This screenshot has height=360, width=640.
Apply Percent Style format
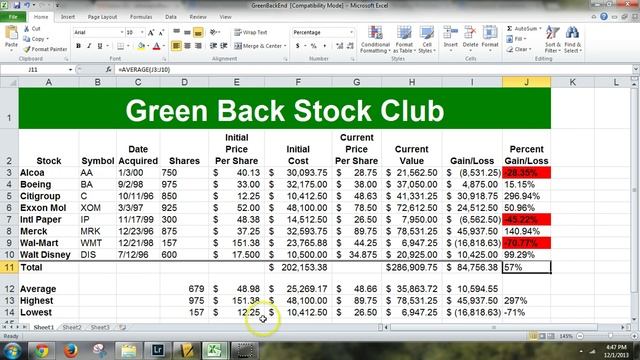pos(313,46)
